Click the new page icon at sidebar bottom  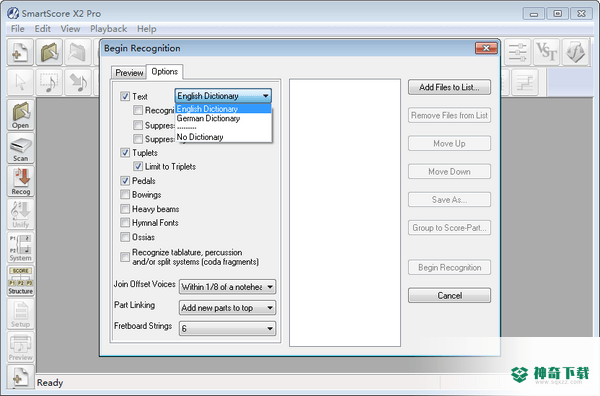pos(20,377)
